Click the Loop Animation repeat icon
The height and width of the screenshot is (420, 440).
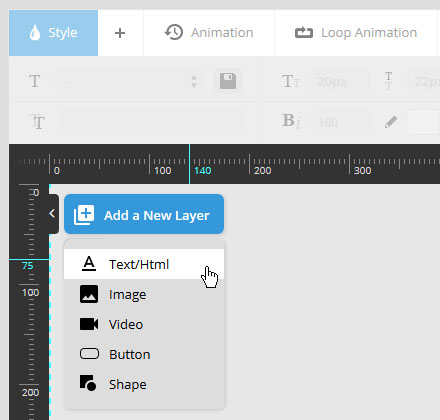tap(304, 33)
